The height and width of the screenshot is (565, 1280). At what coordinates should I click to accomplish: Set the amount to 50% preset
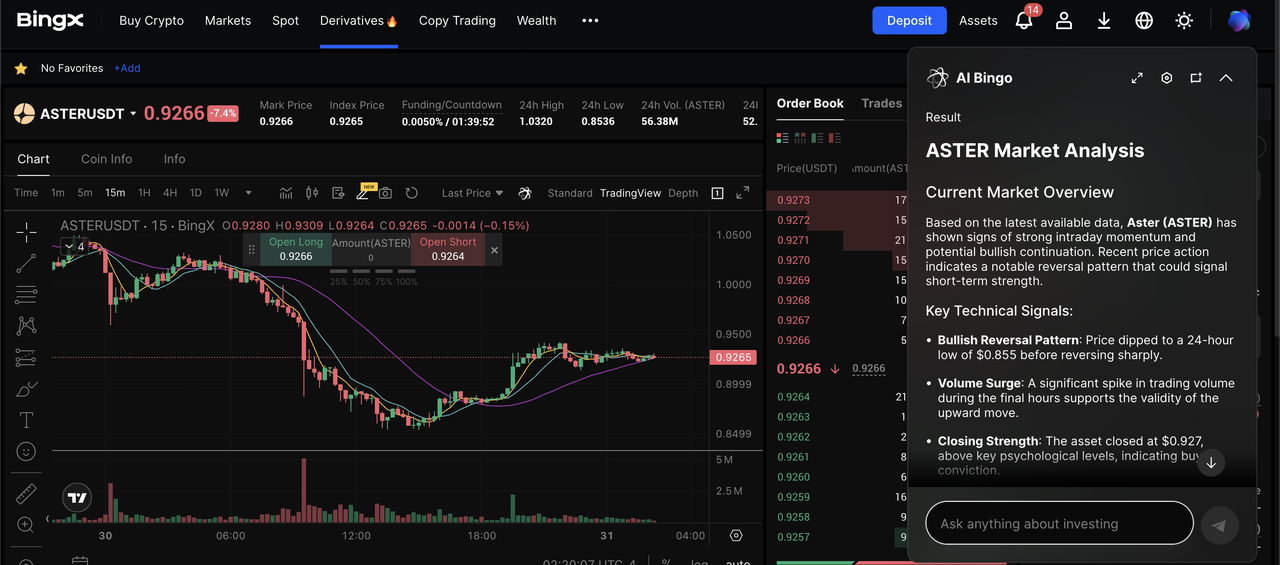coord(361,282)
